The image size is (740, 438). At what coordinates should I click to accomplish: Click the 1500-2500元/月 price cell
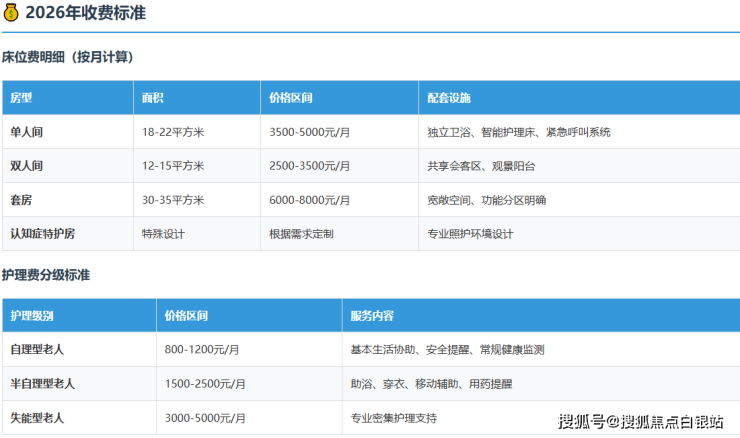(x=205, y=384)
